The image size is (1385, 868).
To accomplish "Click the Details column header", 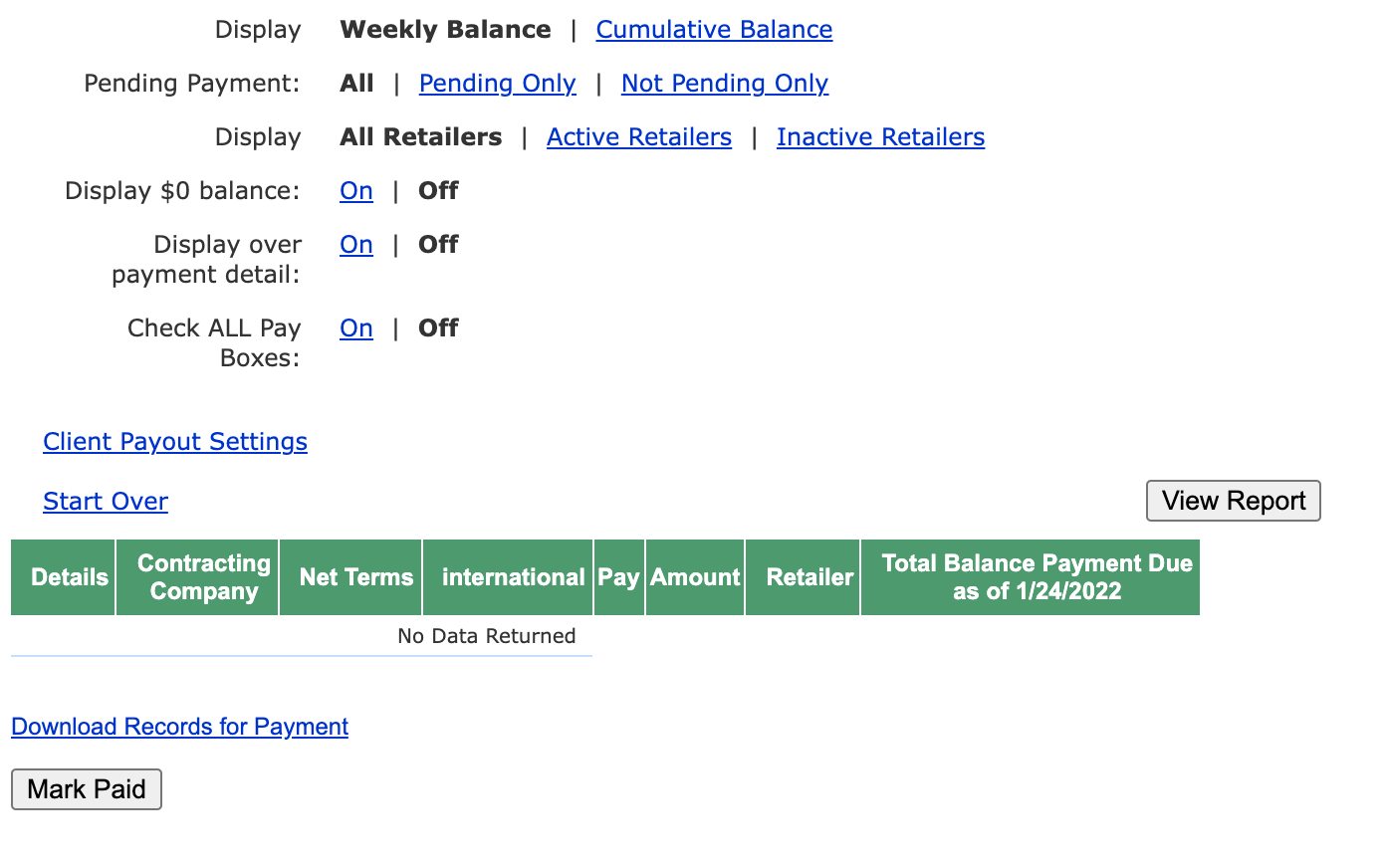I will tap(69, 577).
